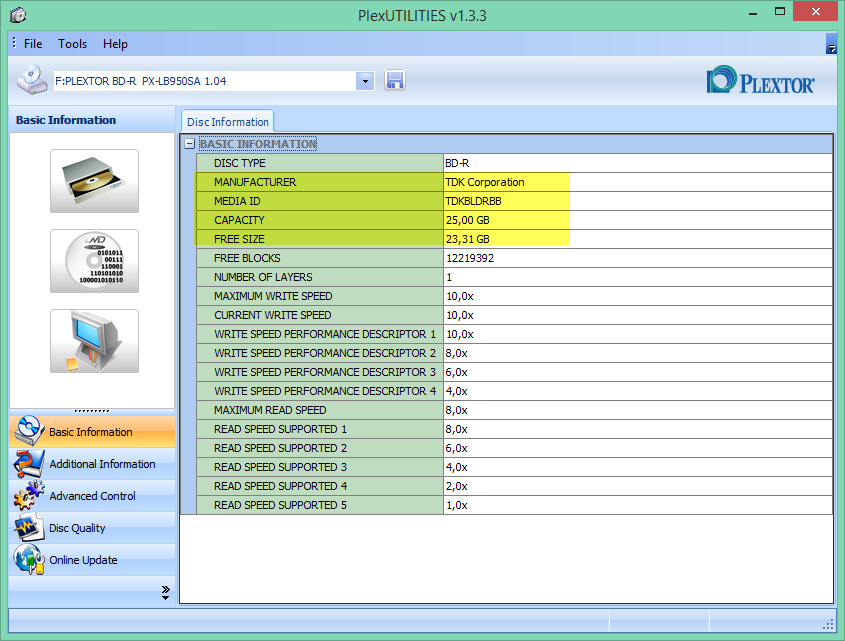Click the PlexUTILITIES app icon in title bar
The height and width of the screenshot is (641, 845).
(18, 15)
